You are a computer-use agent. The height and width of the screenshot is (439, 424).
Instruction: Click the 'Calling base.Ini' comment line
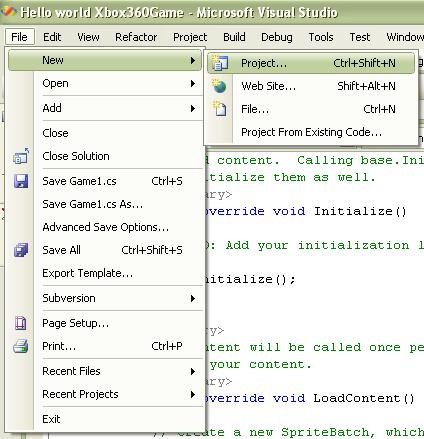click(x=315, y=161)
